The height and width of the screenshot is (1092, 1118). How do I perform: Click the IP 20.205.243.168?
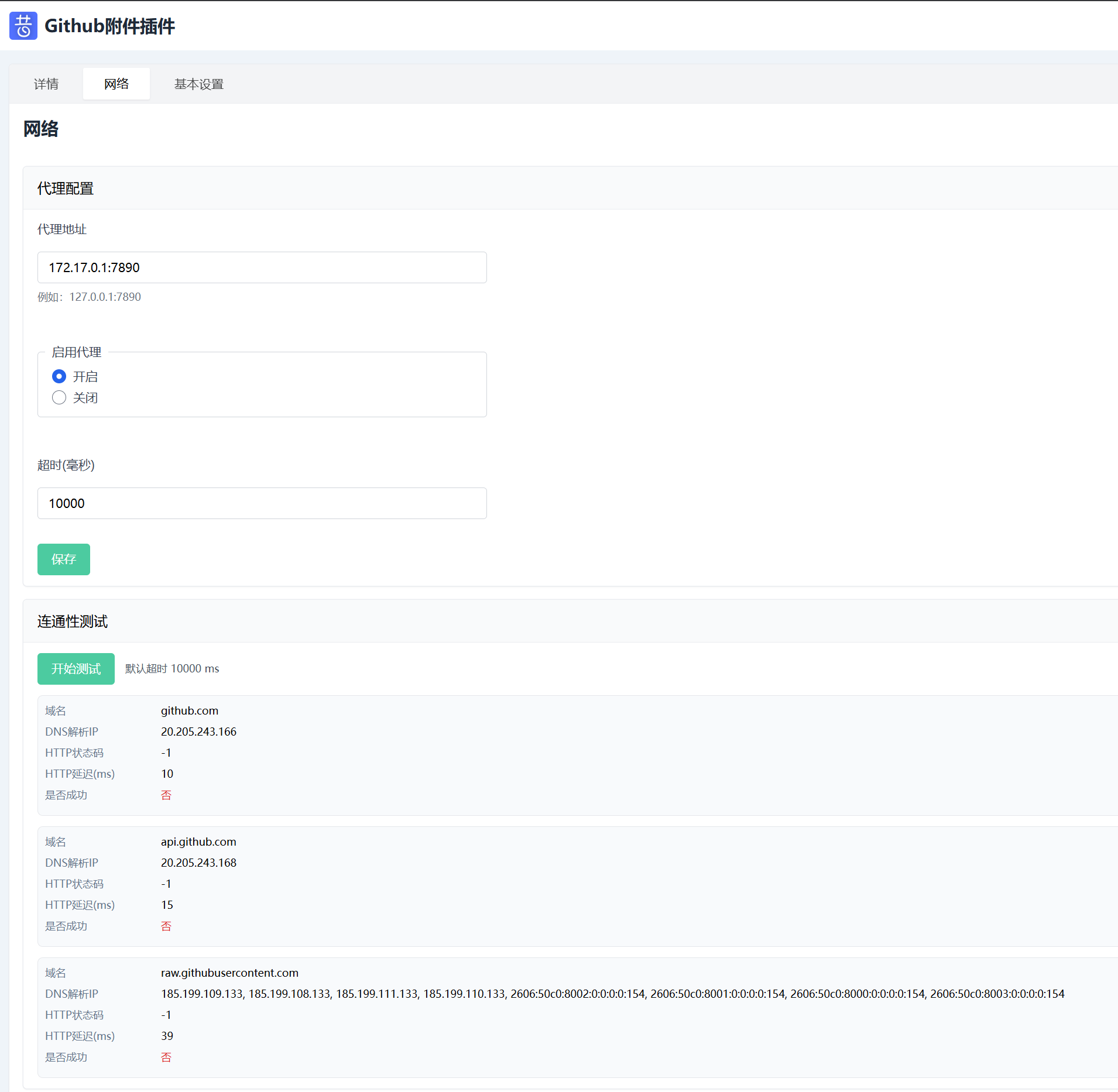[x=198, y=863]
